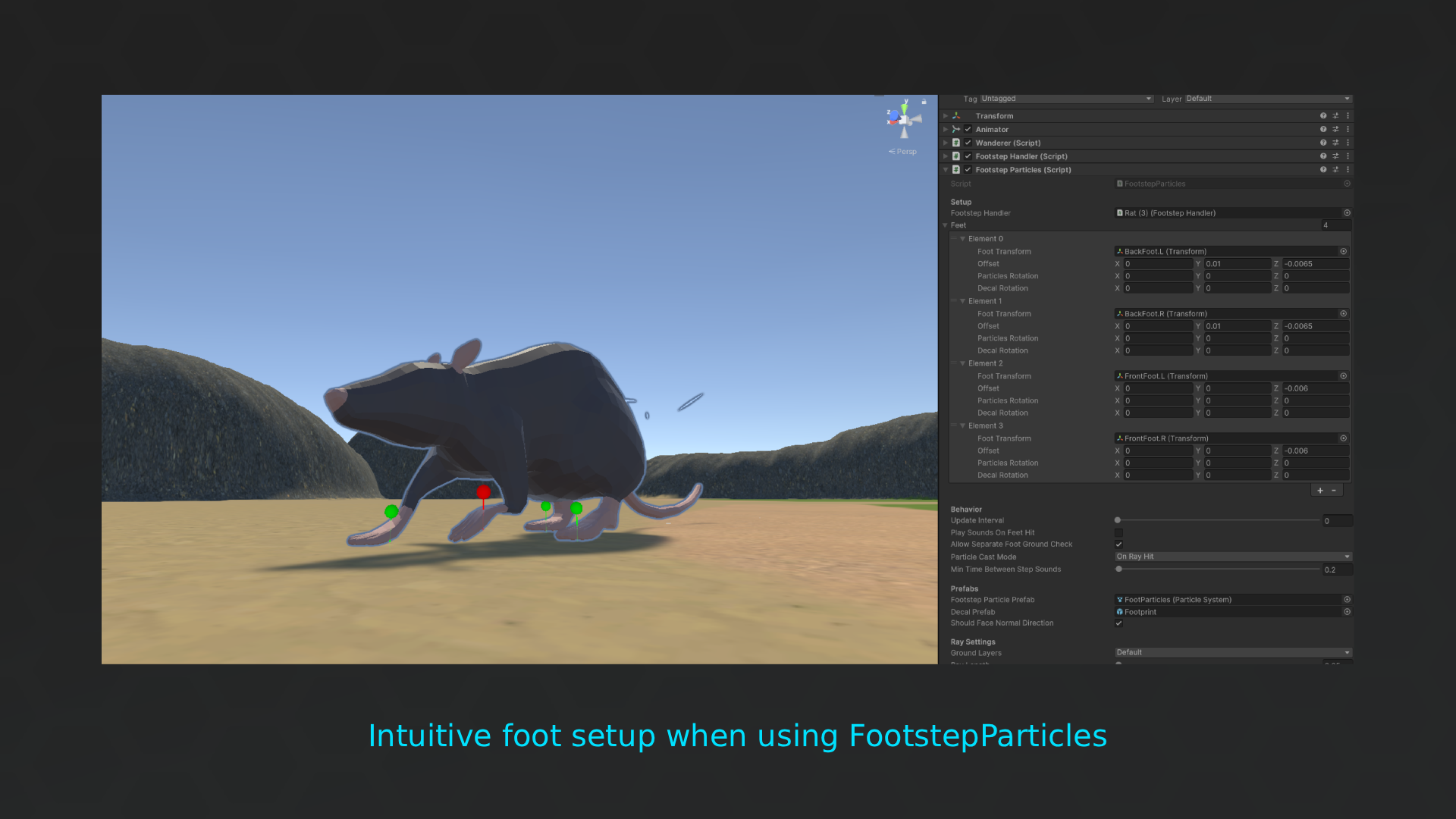
Task: Open the Wanderer script's three-dot menu
Action: point(1348,143)
